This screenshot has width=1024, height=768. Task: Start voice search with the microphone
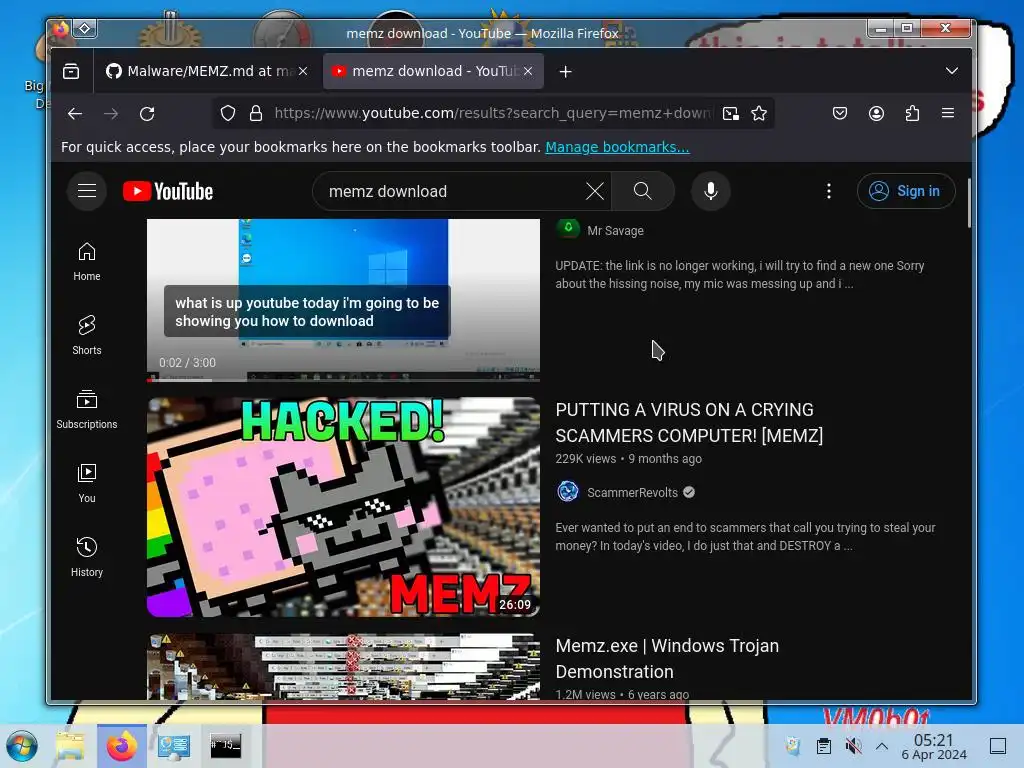[711, 191]
